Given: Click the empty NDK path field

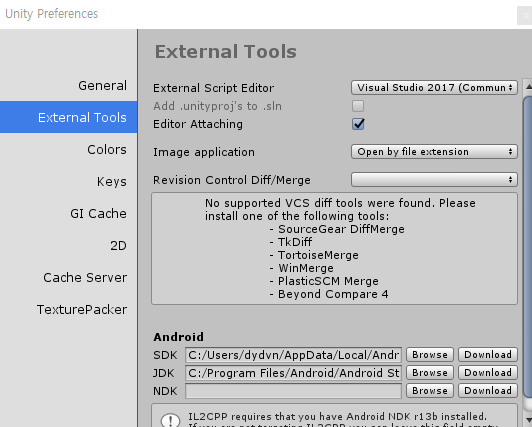Looking at the screenshot, I should pyautogui.click(x=293, y=391).
